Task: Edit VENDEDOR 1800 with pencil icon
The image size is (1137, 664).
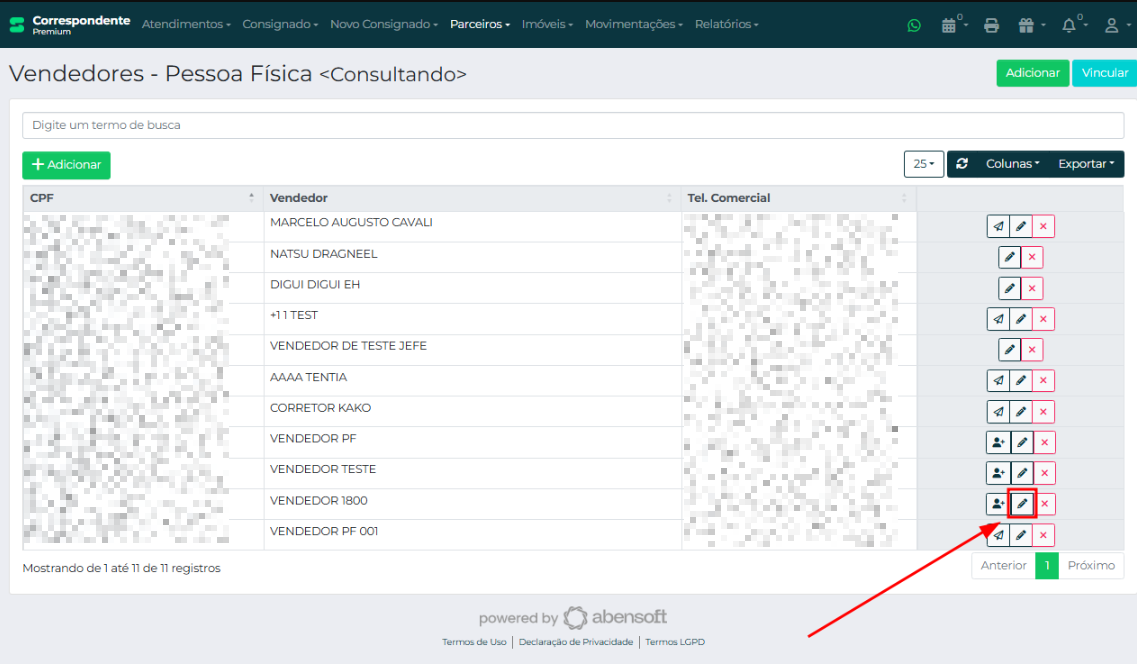Action: 1021,504
